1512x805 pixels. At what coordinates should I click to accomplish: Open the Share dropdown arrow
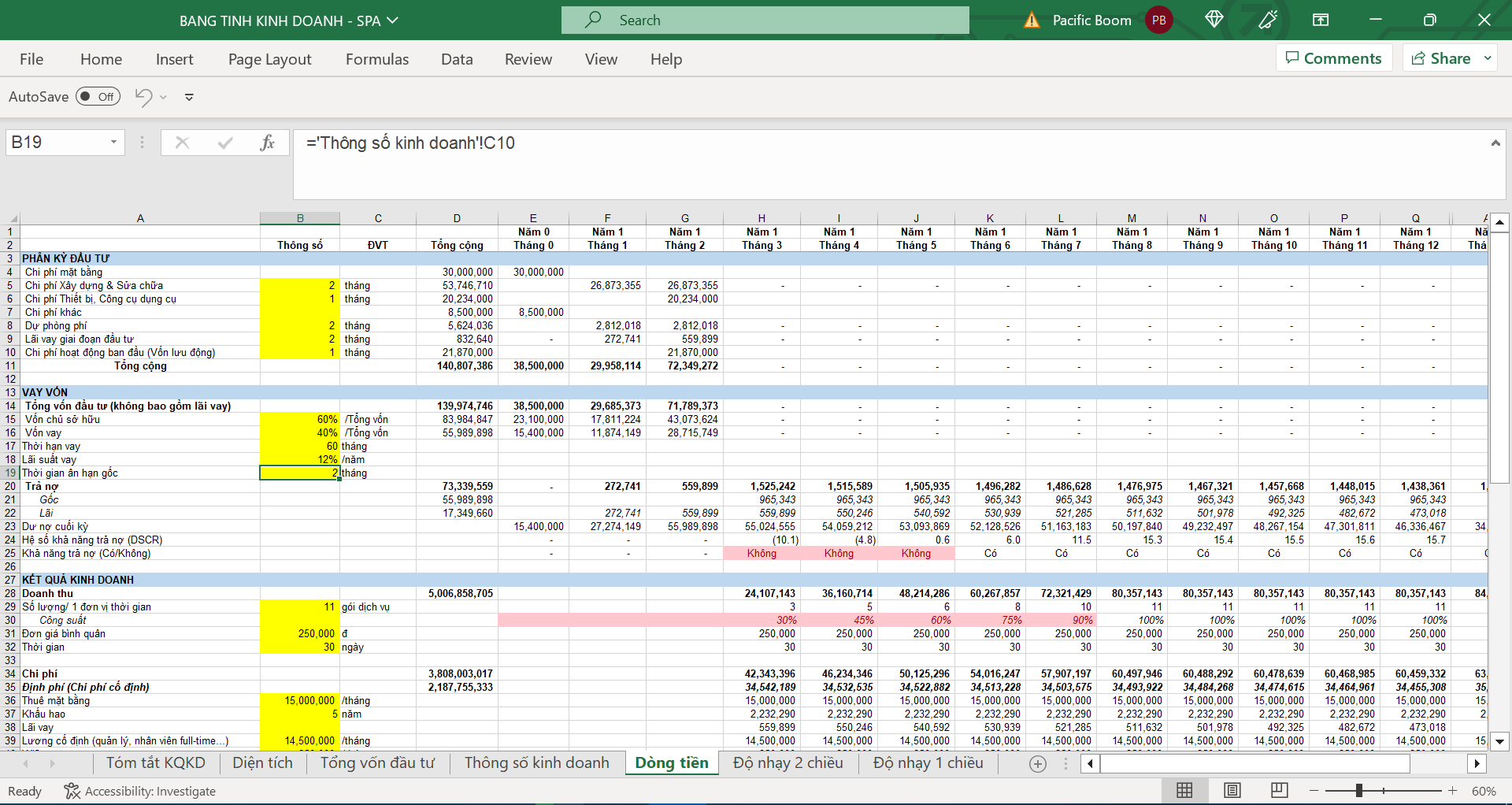pyautogui.click(x=1488, y=58)
